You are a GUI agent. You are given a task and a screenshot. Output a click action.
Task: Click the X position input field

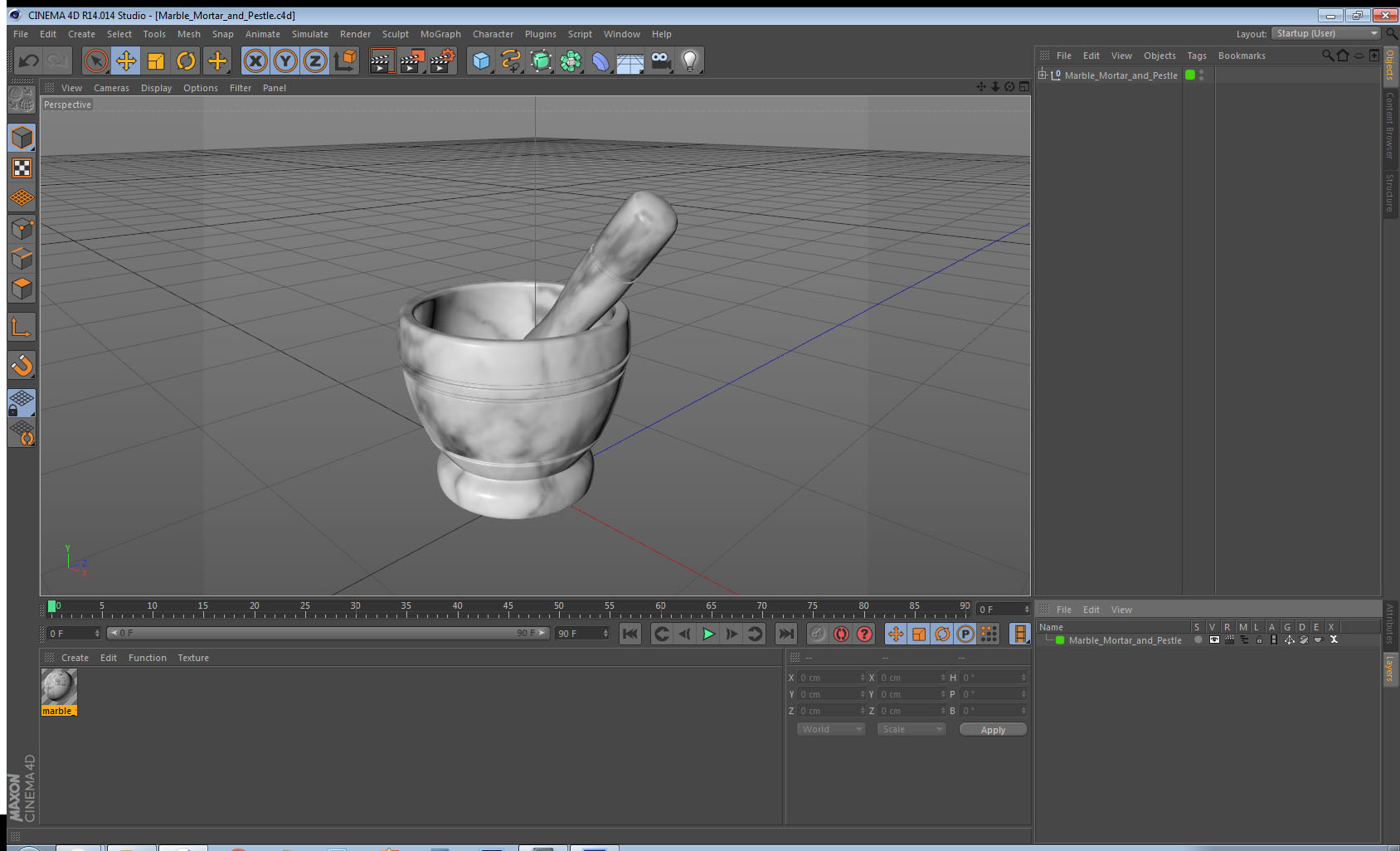coord(832,678)
